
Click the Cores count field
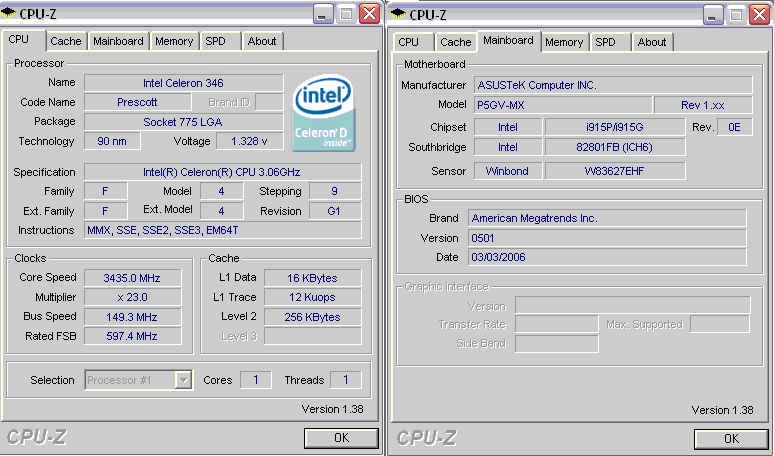[256, 380]
